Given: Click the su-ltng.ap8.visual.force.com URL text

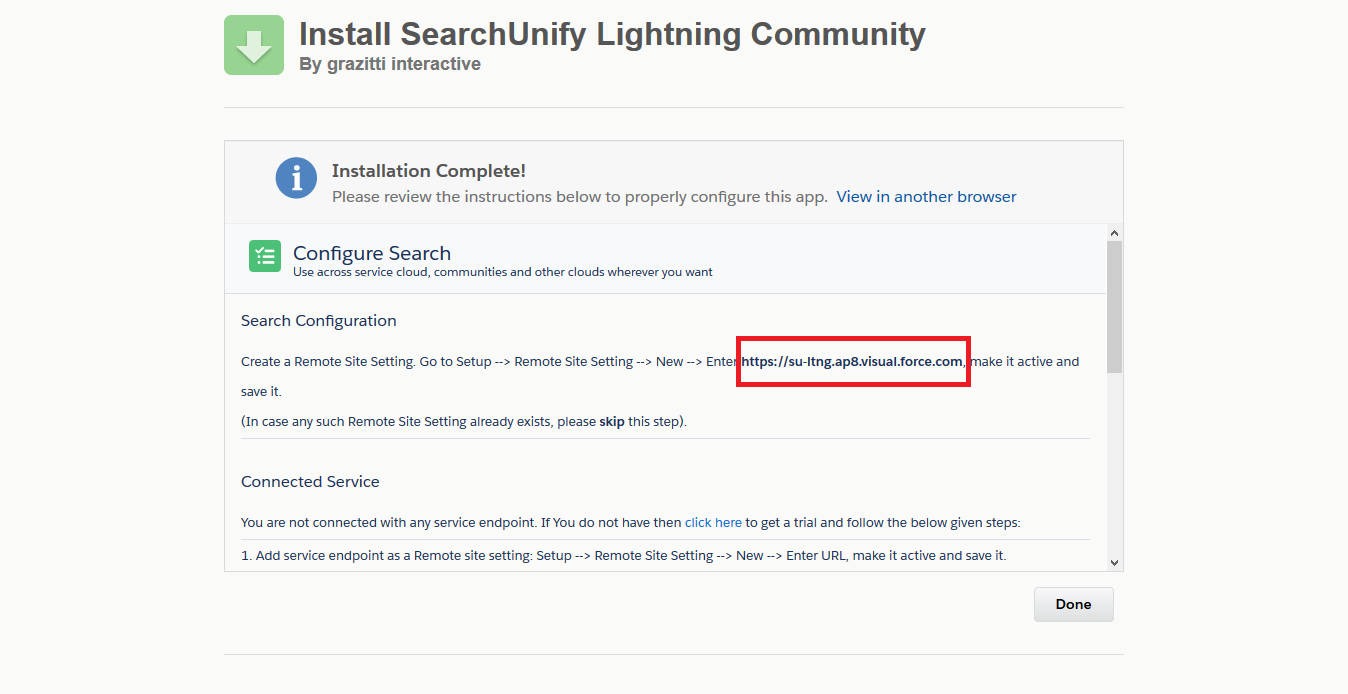Looking at the screenshot, I should pyautogui.click(x=852, y=361).
